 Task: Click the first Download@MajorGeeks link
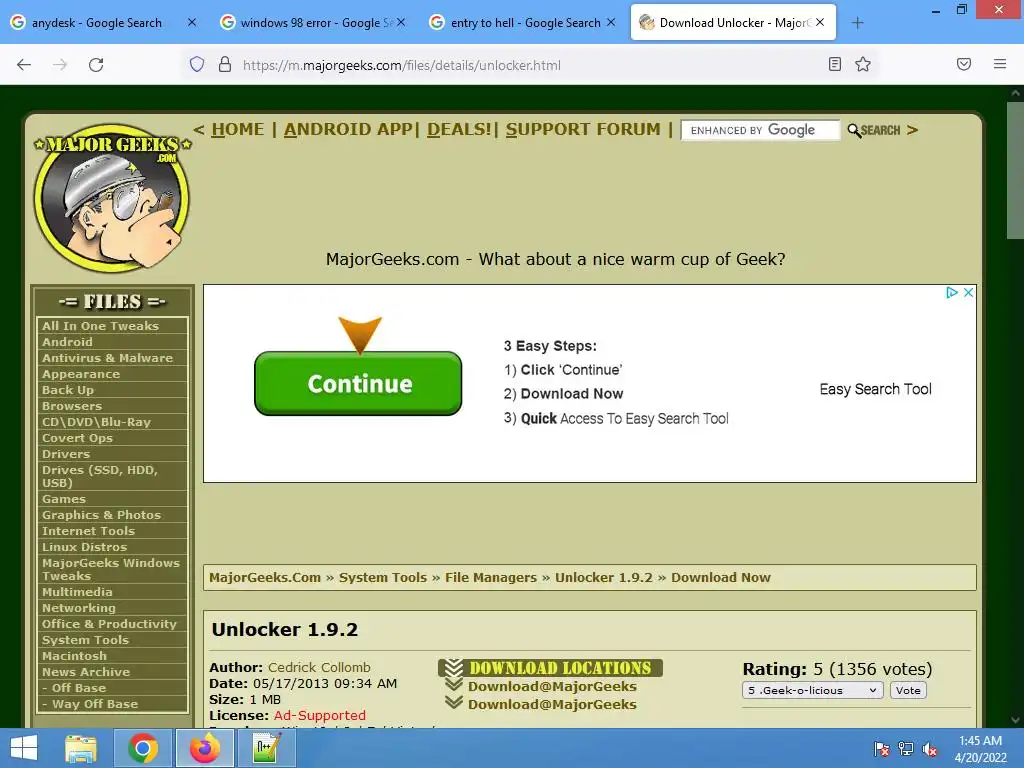click(552, 686)
